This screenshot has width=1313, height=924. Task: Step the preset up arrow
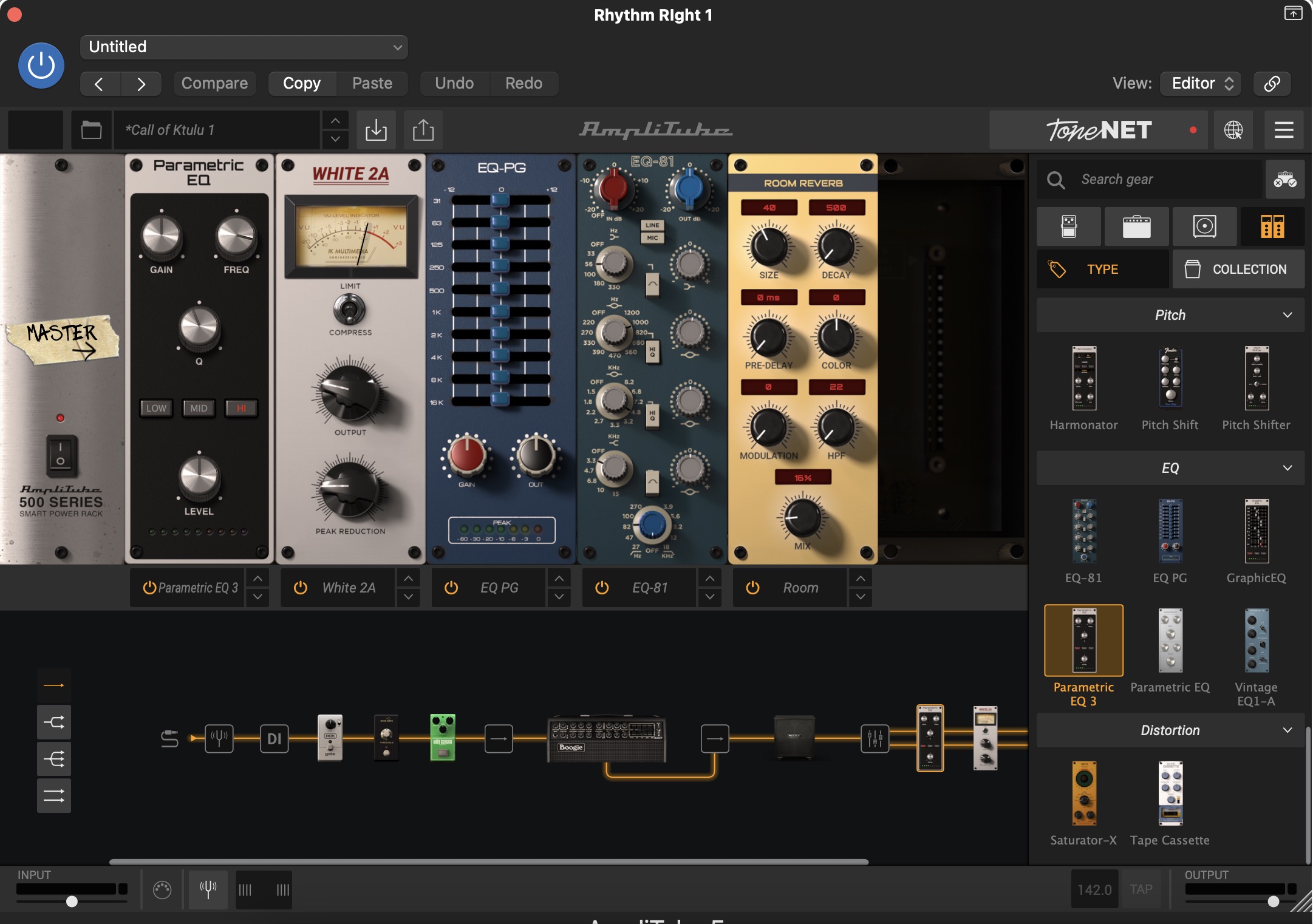[335, 120]
